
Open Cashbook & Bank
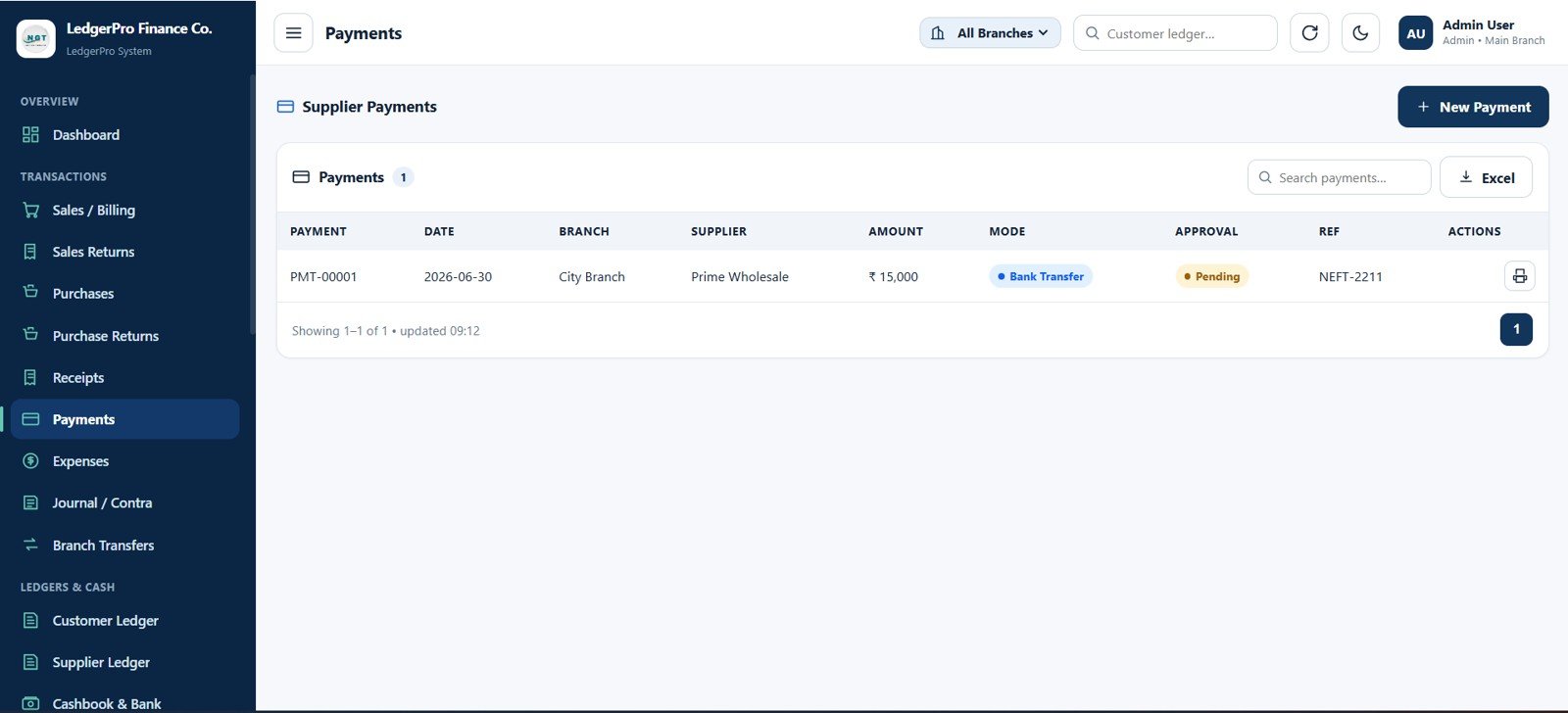[x=125, y=703]
